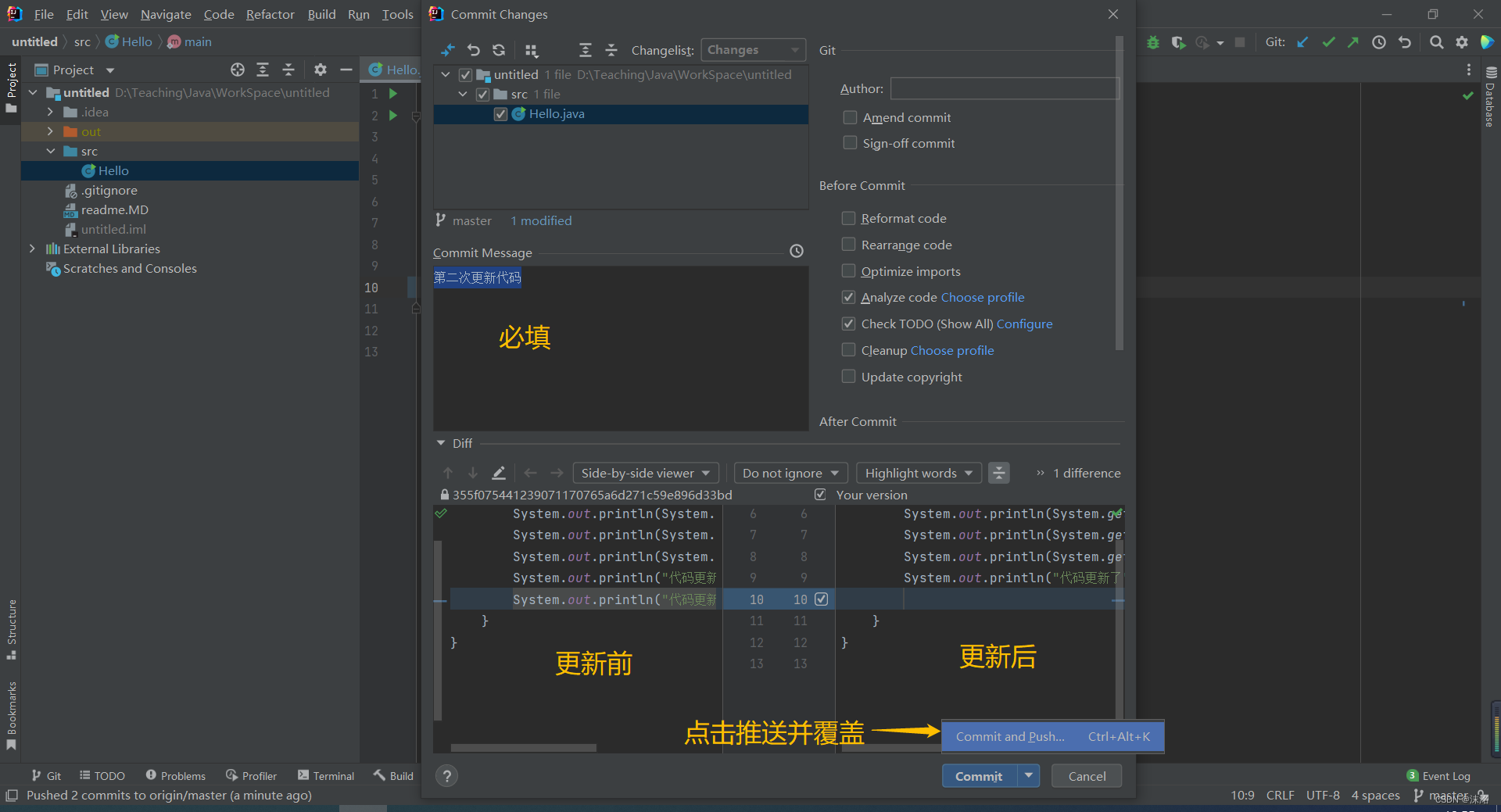Screen dimensions: 1501x812
Task: Open the Navigate menu
Action: pyautogui.click(x=166, y=15)
